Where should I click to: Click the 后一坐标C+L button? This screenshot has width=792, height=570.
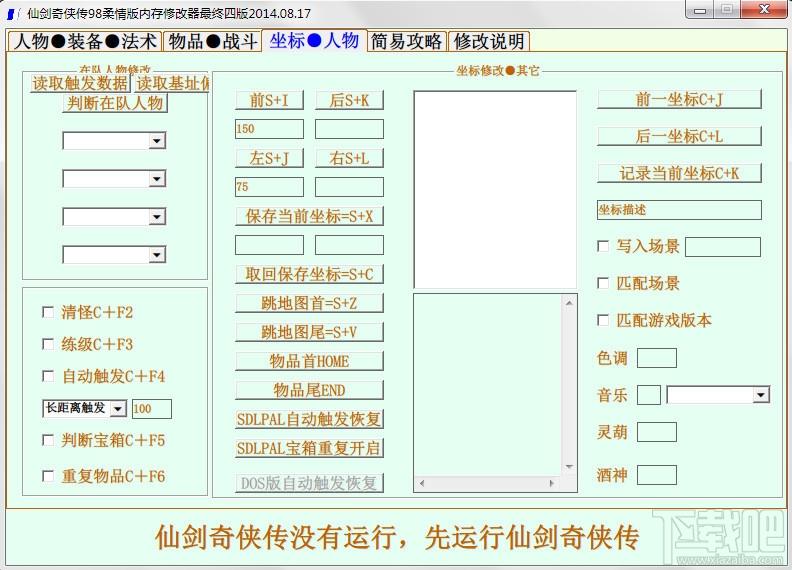[679, 136]
